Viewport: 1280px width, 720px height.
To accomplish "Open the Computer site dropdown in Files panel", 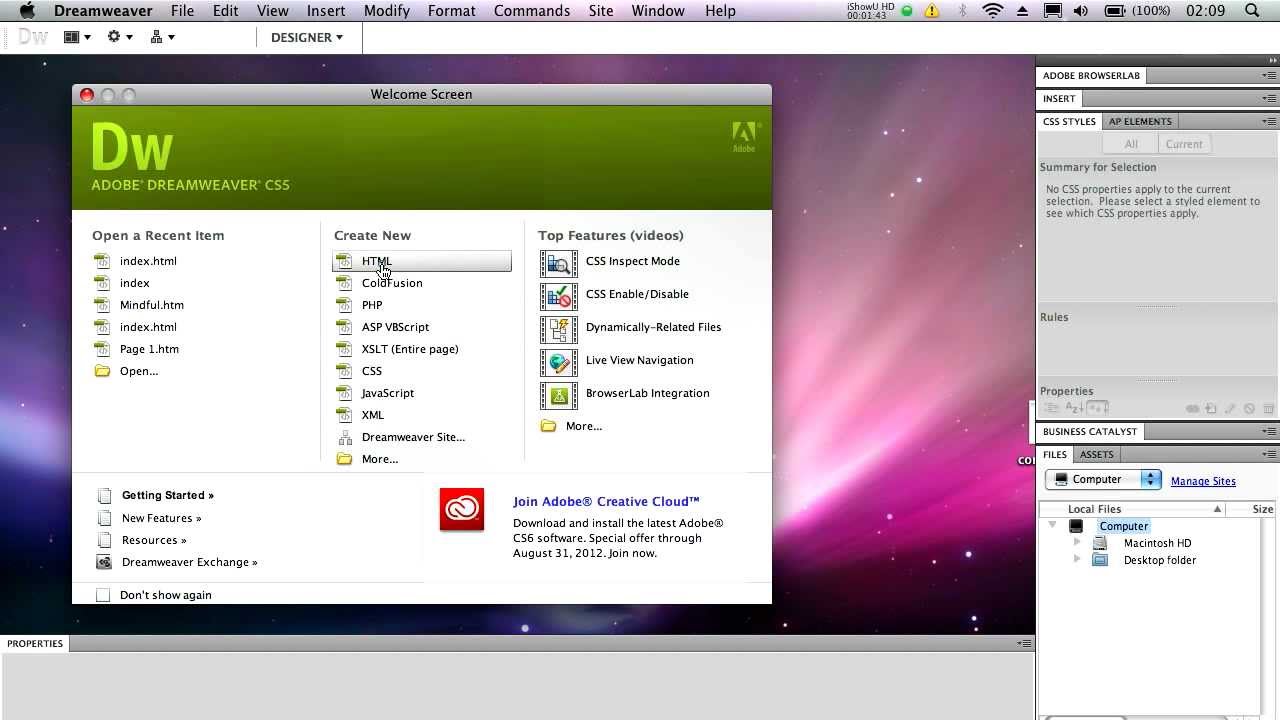I will 1103,479.
